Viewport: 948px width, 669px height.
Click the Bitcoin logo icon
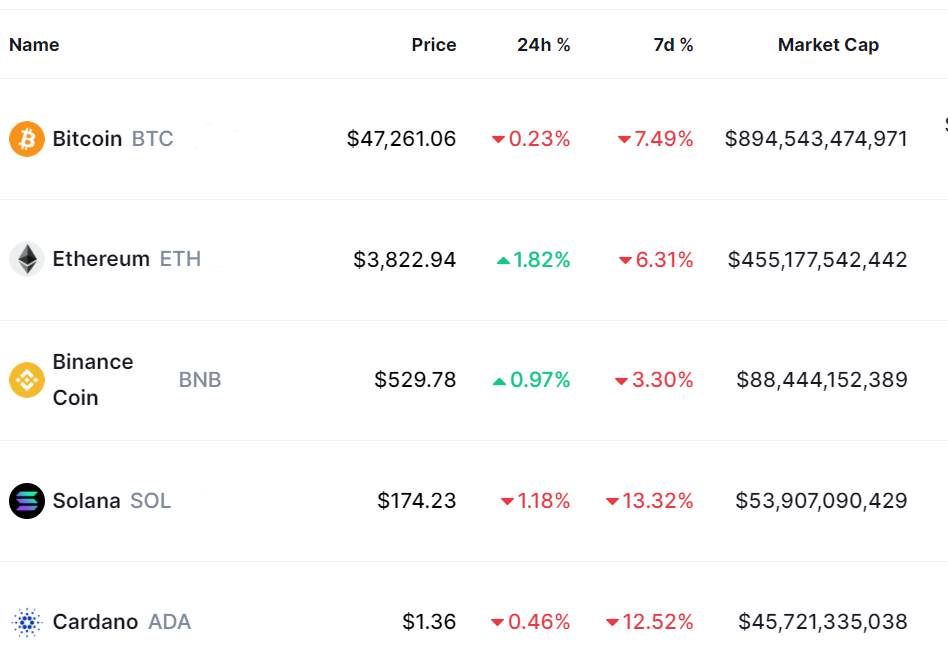click(27, 139)
